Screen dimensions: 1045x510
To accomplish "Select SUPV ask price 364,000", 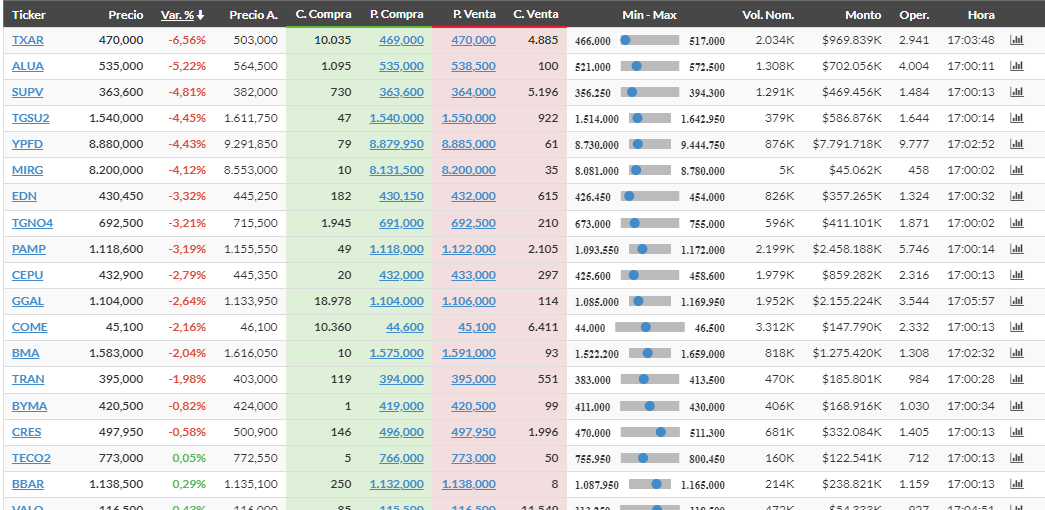I will pos(473,92).
